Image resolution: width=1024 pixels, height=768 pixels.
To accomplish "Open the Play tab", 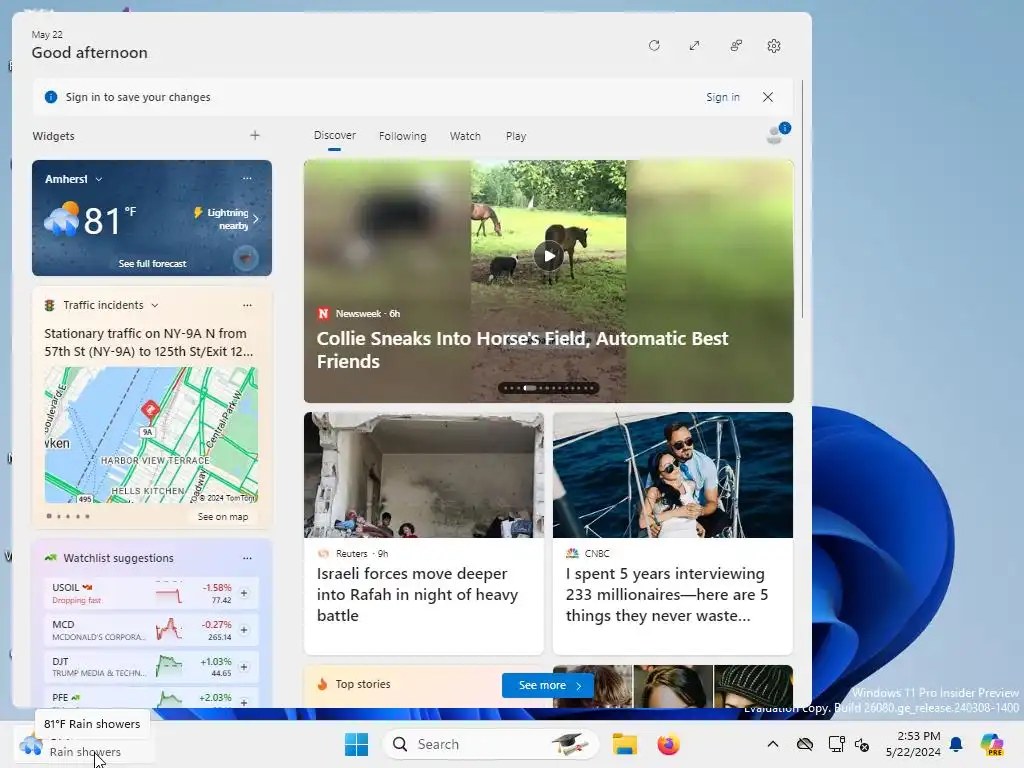I will pos(515,136).
